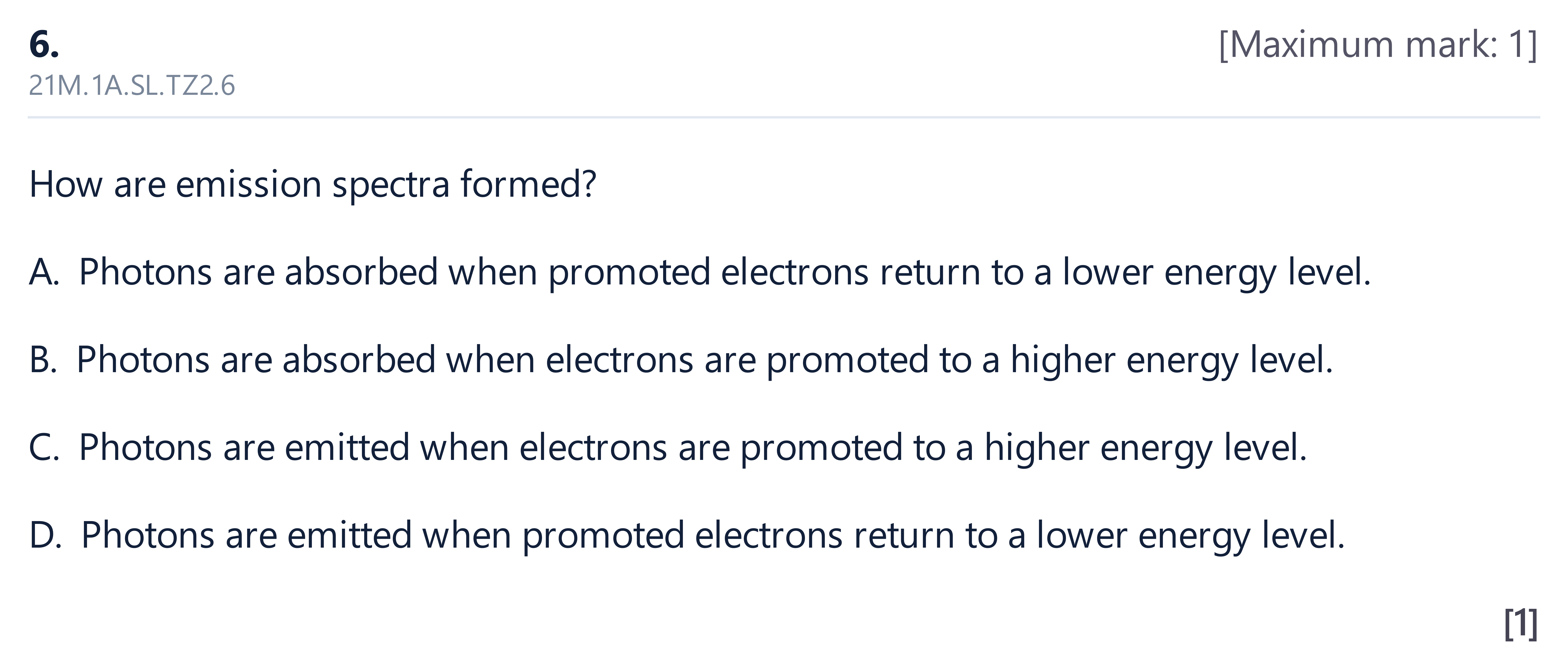This screenshot has height=670, width=1568.
Task: Choose answer B, absorbed when electrons promoted
Action: (x=681, y=360)
